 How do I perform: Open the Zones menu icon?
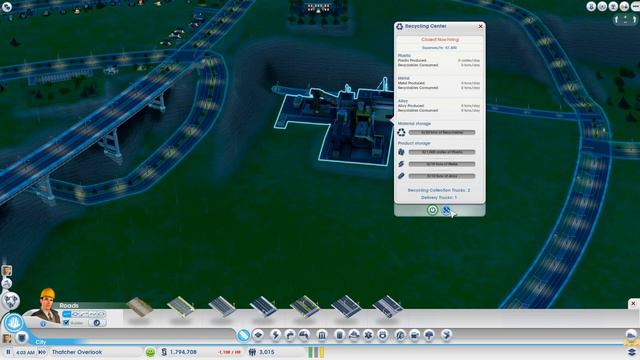point(258,335)
